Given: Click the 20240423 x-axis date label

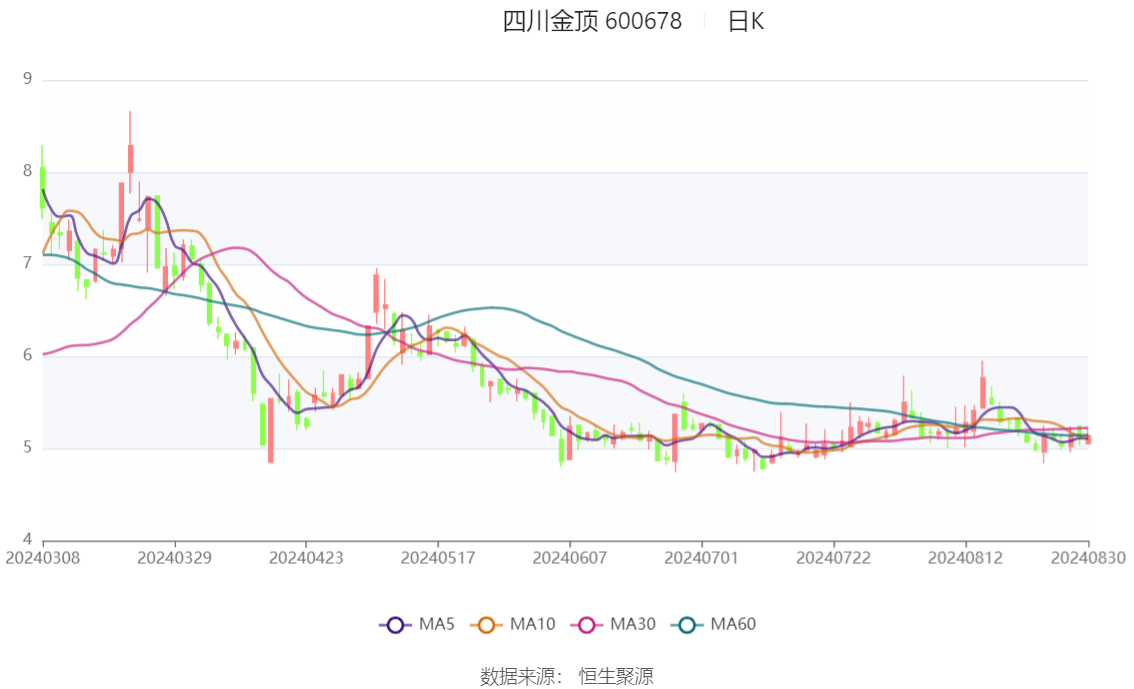Looking at the screenshot, I should pyautogui.click(x=306, y=558).
